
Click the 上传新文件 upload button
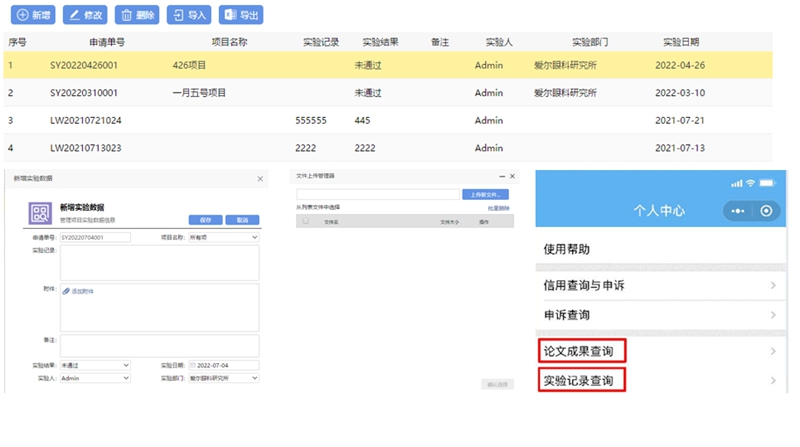click(x=486, y=194)
